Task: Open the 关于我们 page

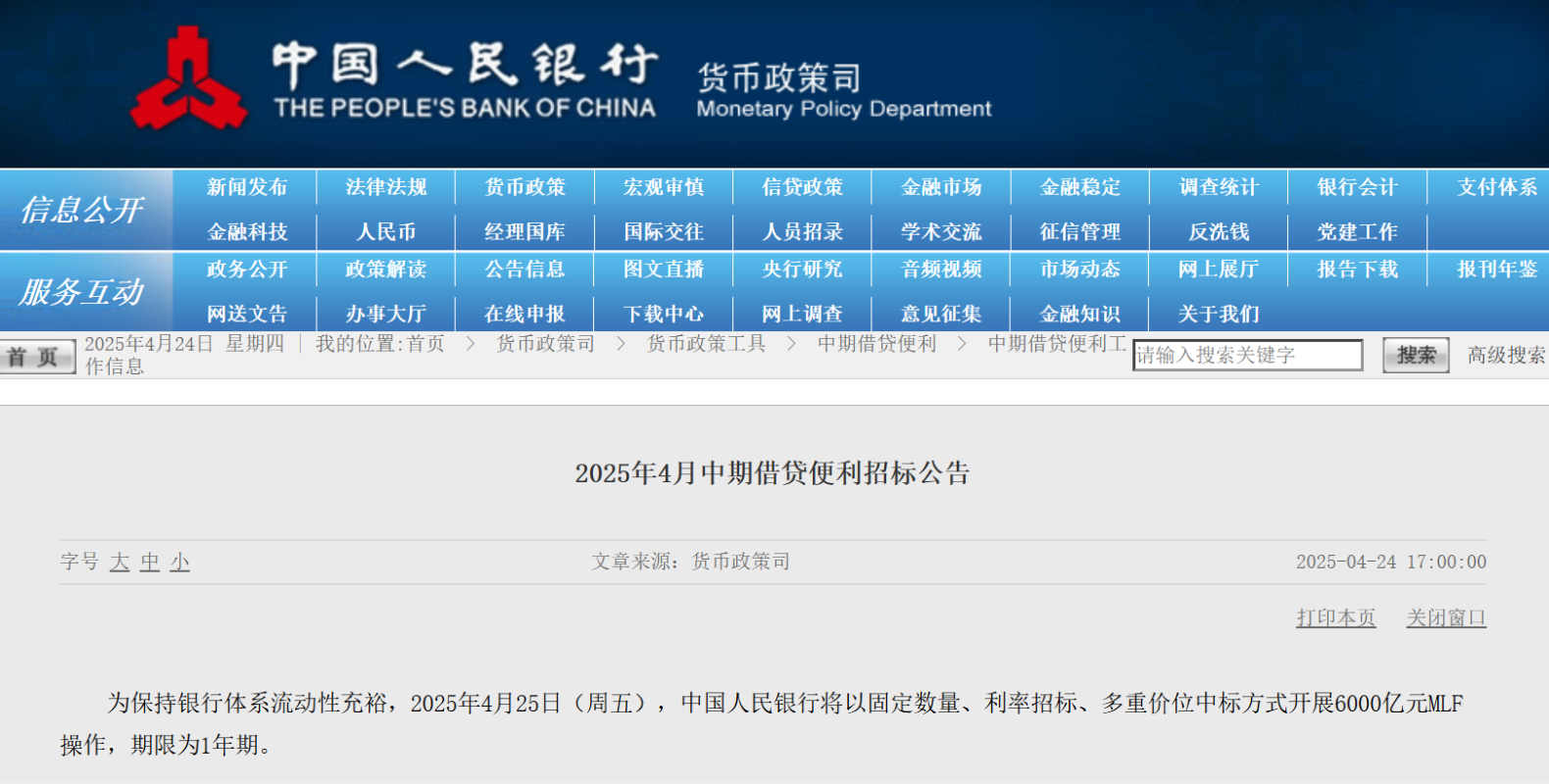Action: pos(1219,315)
